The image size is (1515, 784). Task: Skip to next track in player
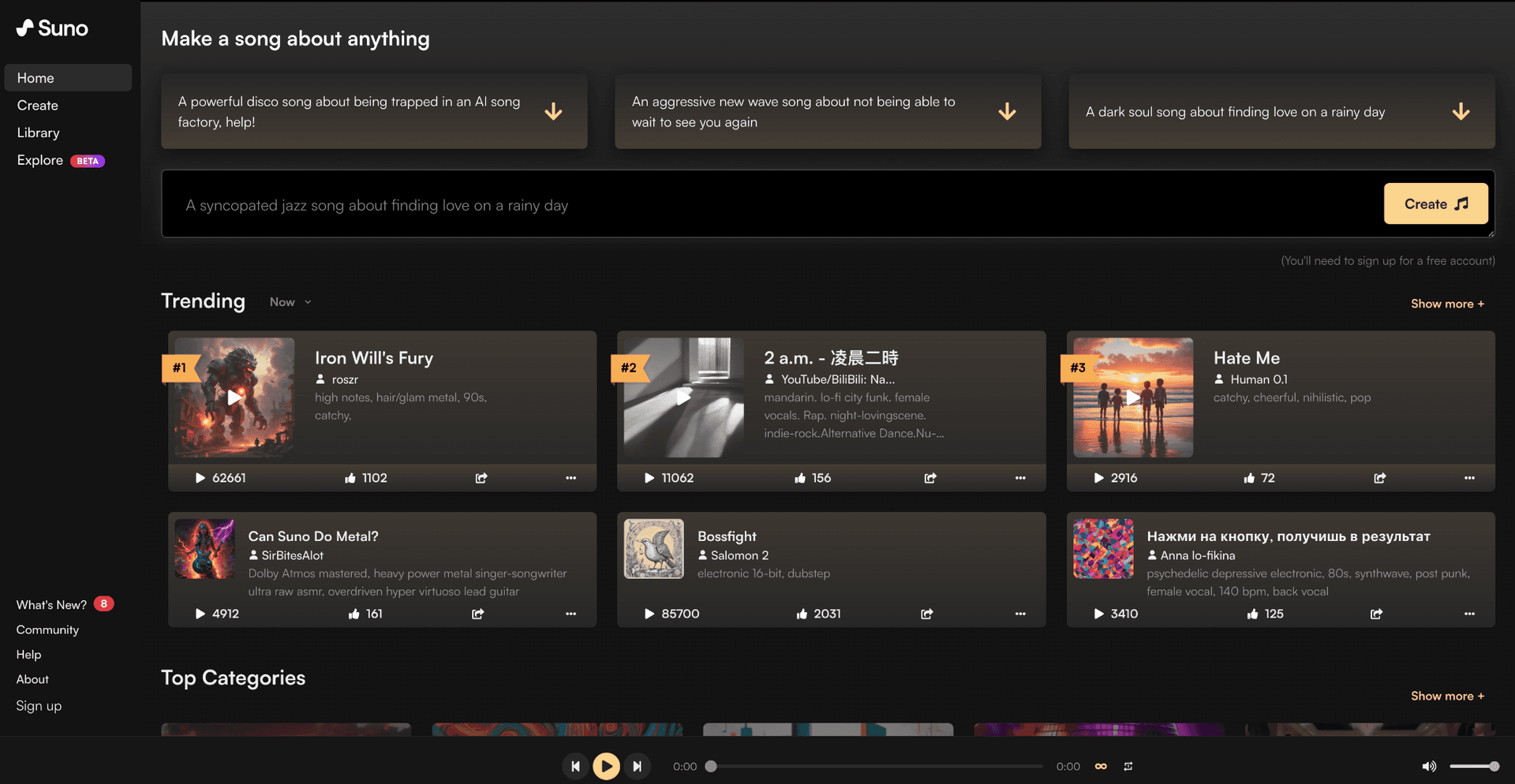click(637, 766)
